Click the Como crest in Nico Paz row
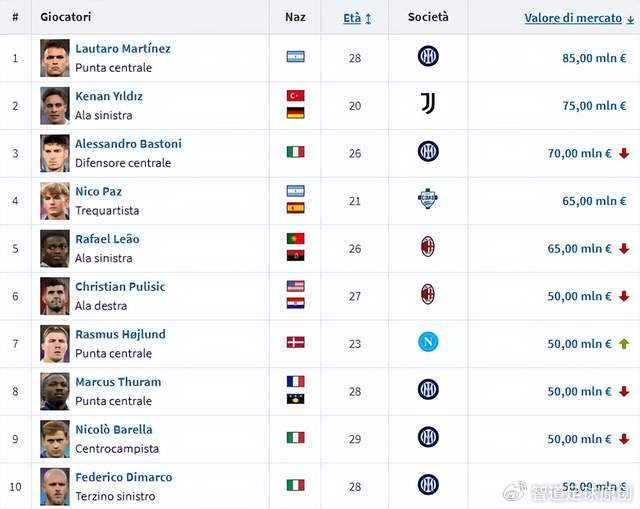This screenshot has height=509, width=640. click(428, 199)
